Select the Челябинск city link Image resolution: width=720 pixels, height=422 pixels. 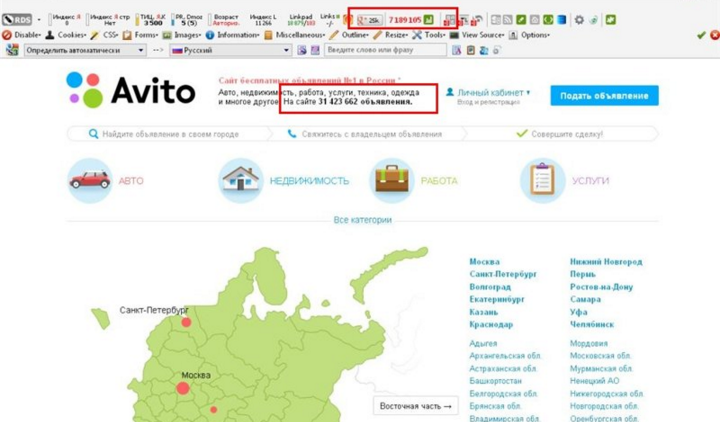(592, 324)
